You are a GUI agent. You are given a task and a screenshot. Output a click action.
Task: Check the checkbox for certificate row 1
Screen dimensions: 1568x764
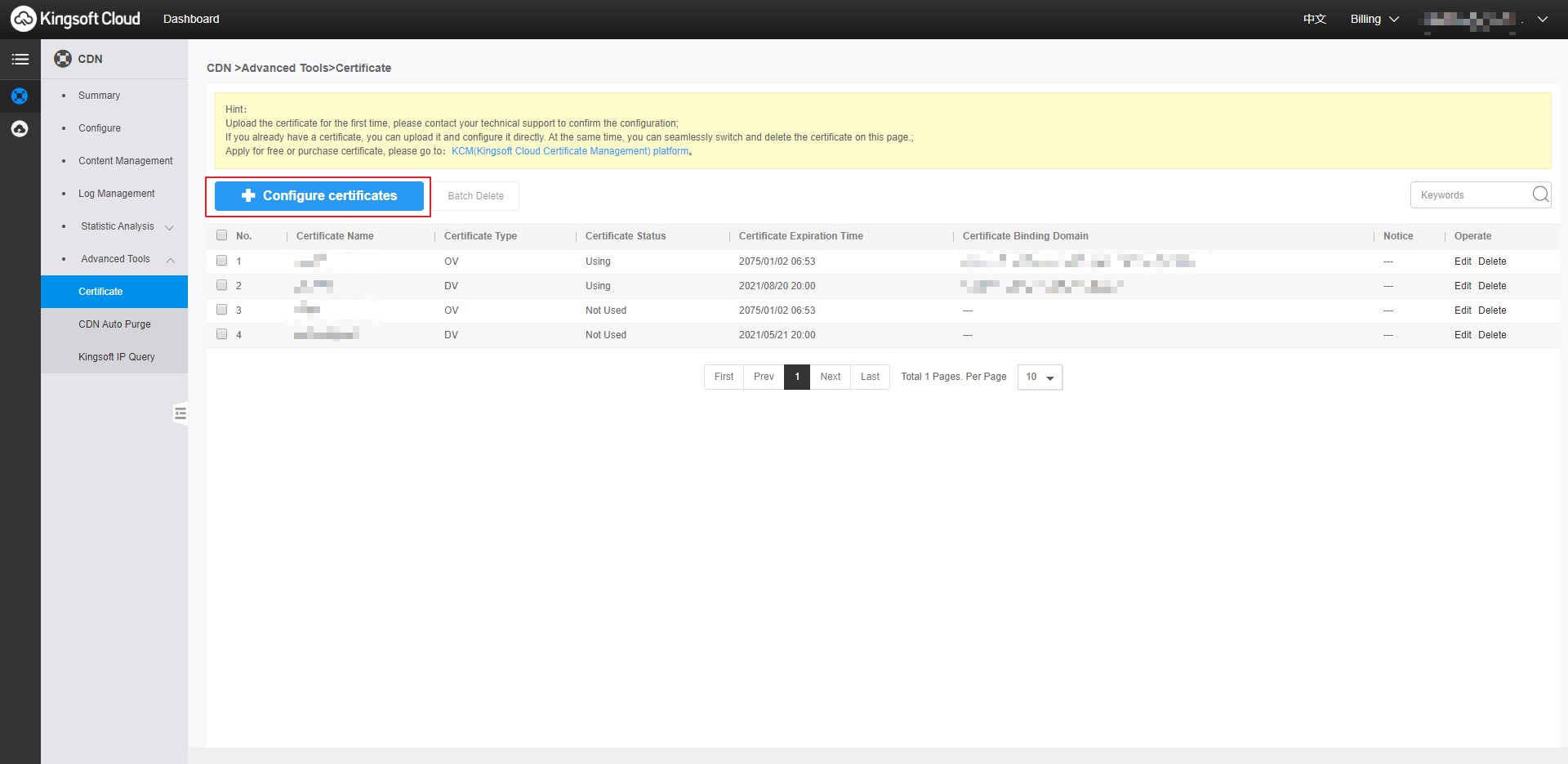221,261
